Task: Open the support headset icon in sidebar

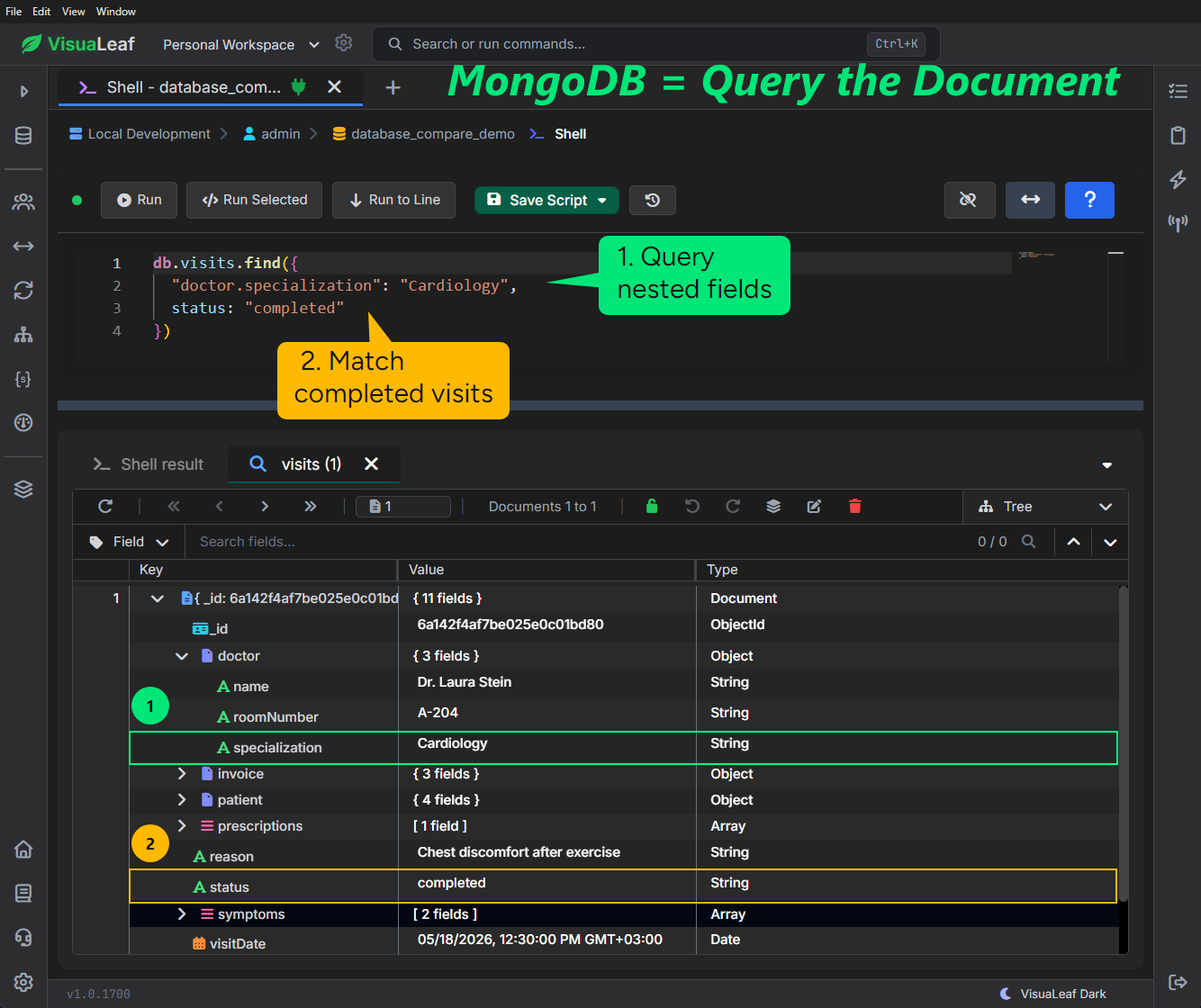Action: 23,937
